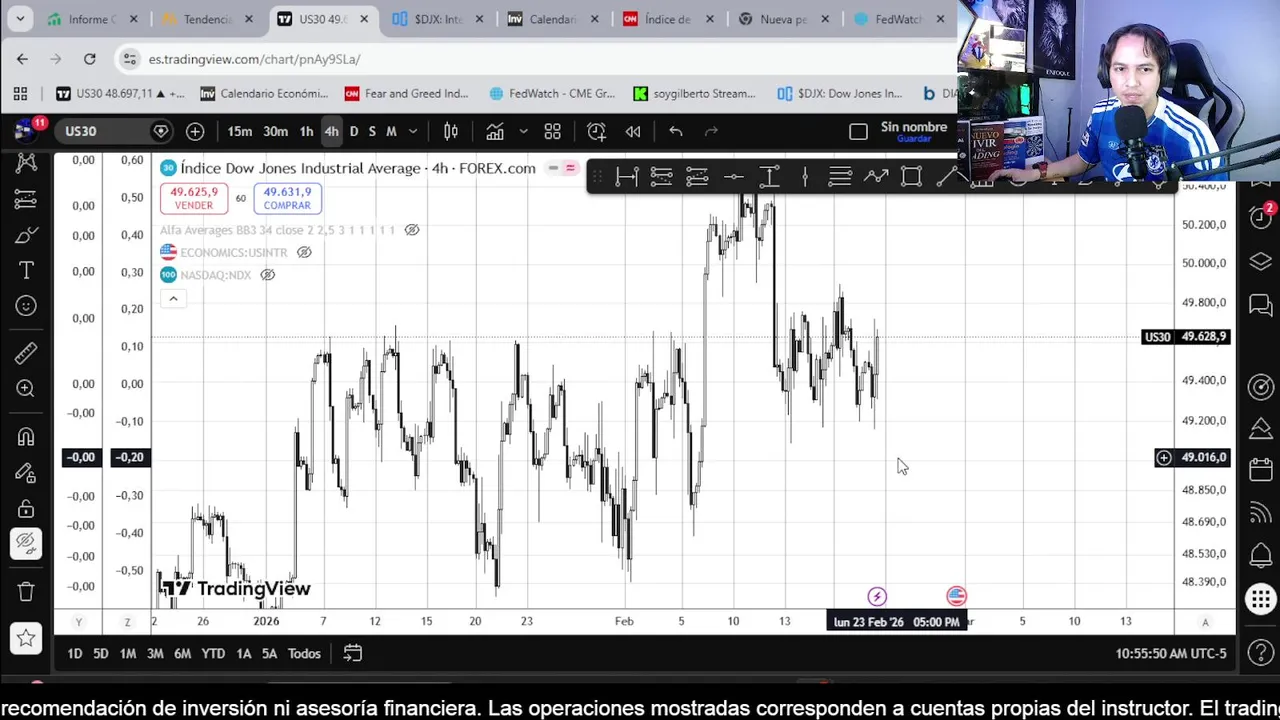Select the rectangle shape tool in floating toolbar
This screenshot has height=720, width=1280.
click(911, 177)
